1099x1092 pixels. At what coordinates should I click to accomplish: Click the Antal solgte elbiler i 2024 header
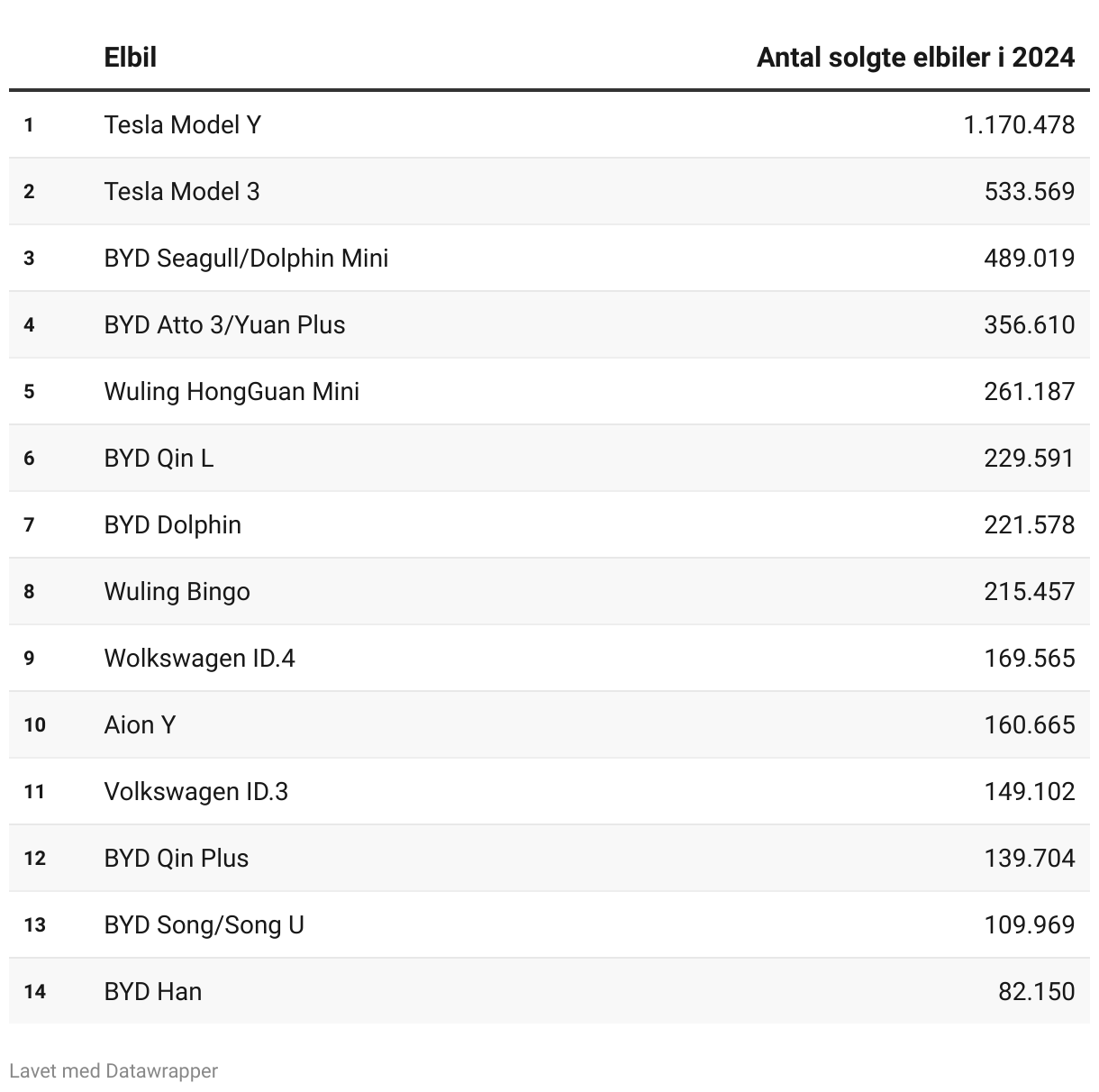coord(915,58)
